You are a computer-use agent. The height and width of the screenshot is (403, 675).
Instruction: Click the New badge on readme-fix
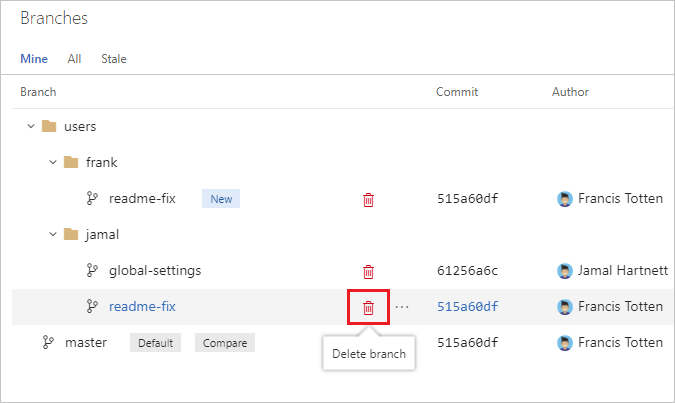[x=221, y=199]
